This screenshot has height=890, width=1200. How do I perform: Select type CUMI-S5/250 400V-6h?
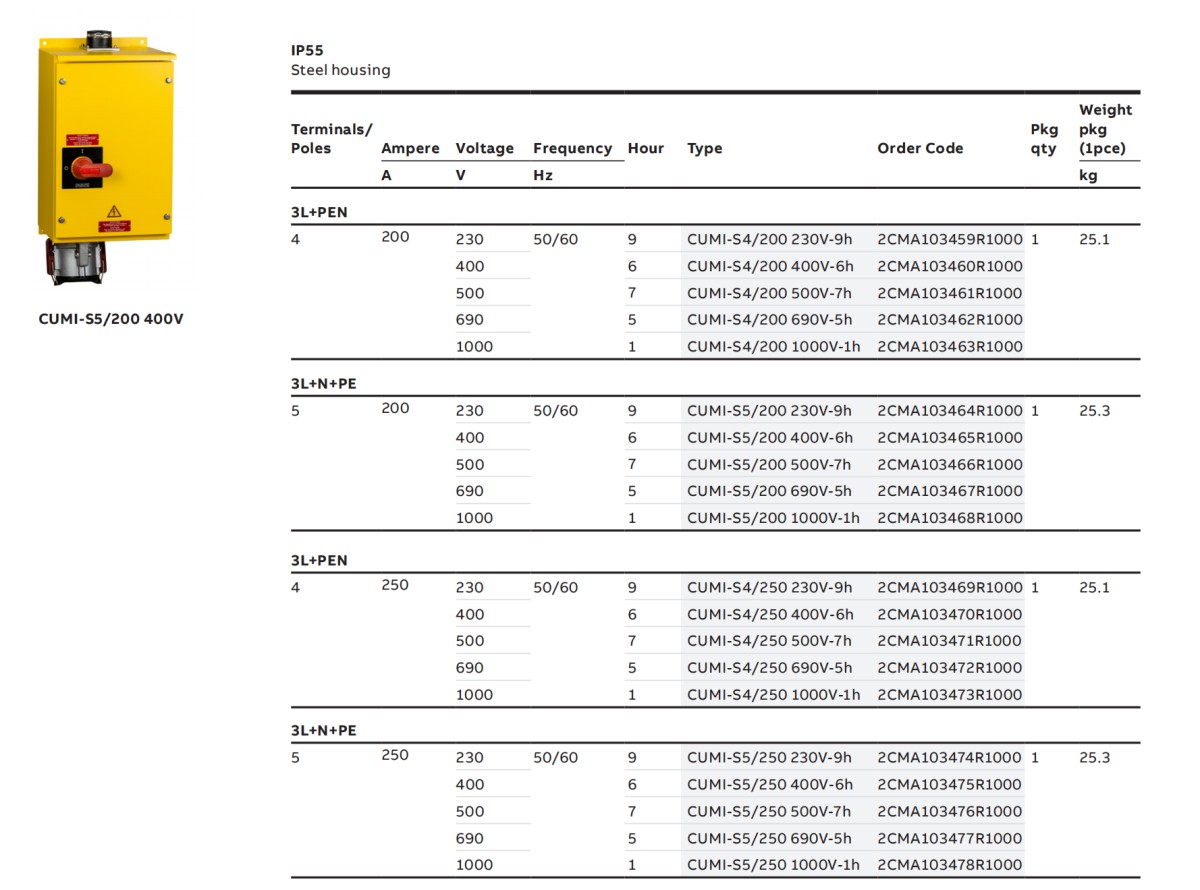coord(770,785)
